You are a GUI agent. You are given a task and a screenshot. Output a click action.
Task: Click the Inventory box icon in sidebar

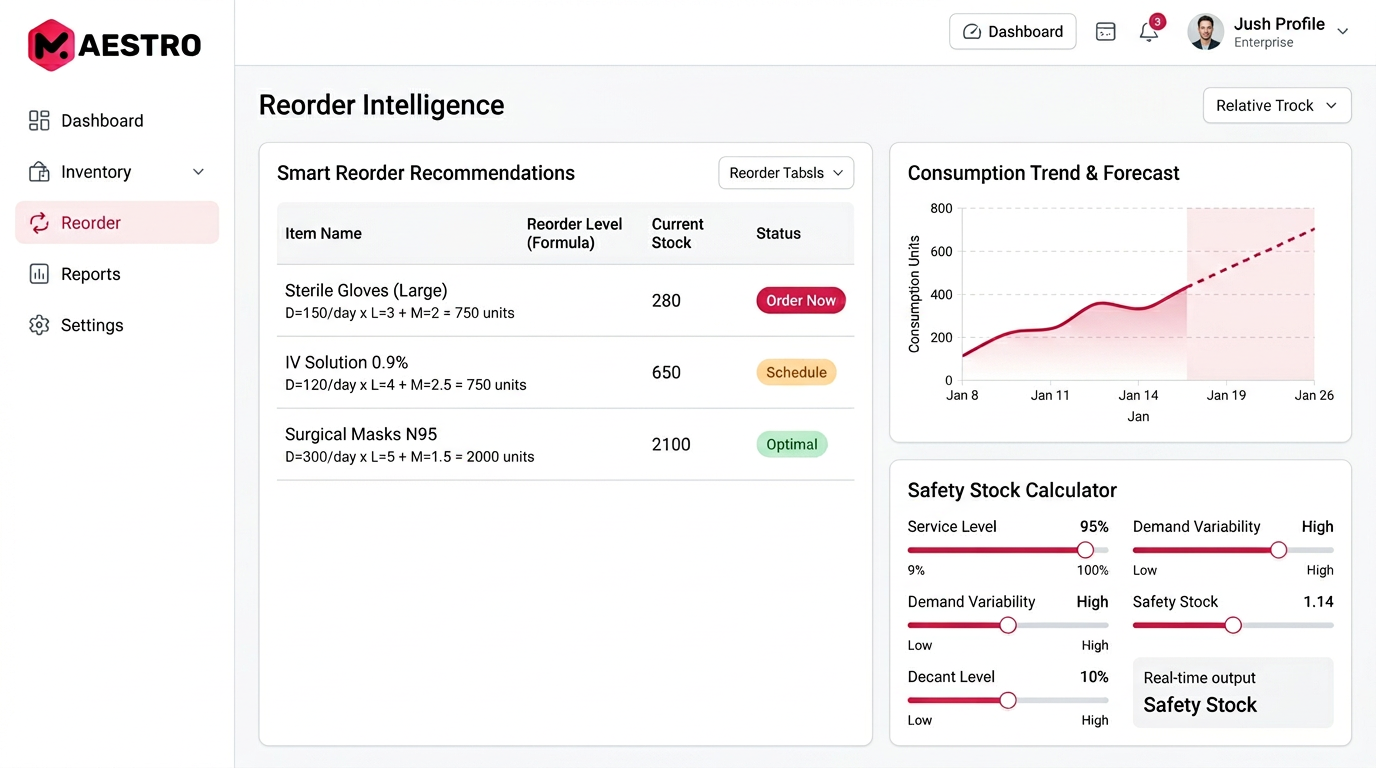coord(39,172)
